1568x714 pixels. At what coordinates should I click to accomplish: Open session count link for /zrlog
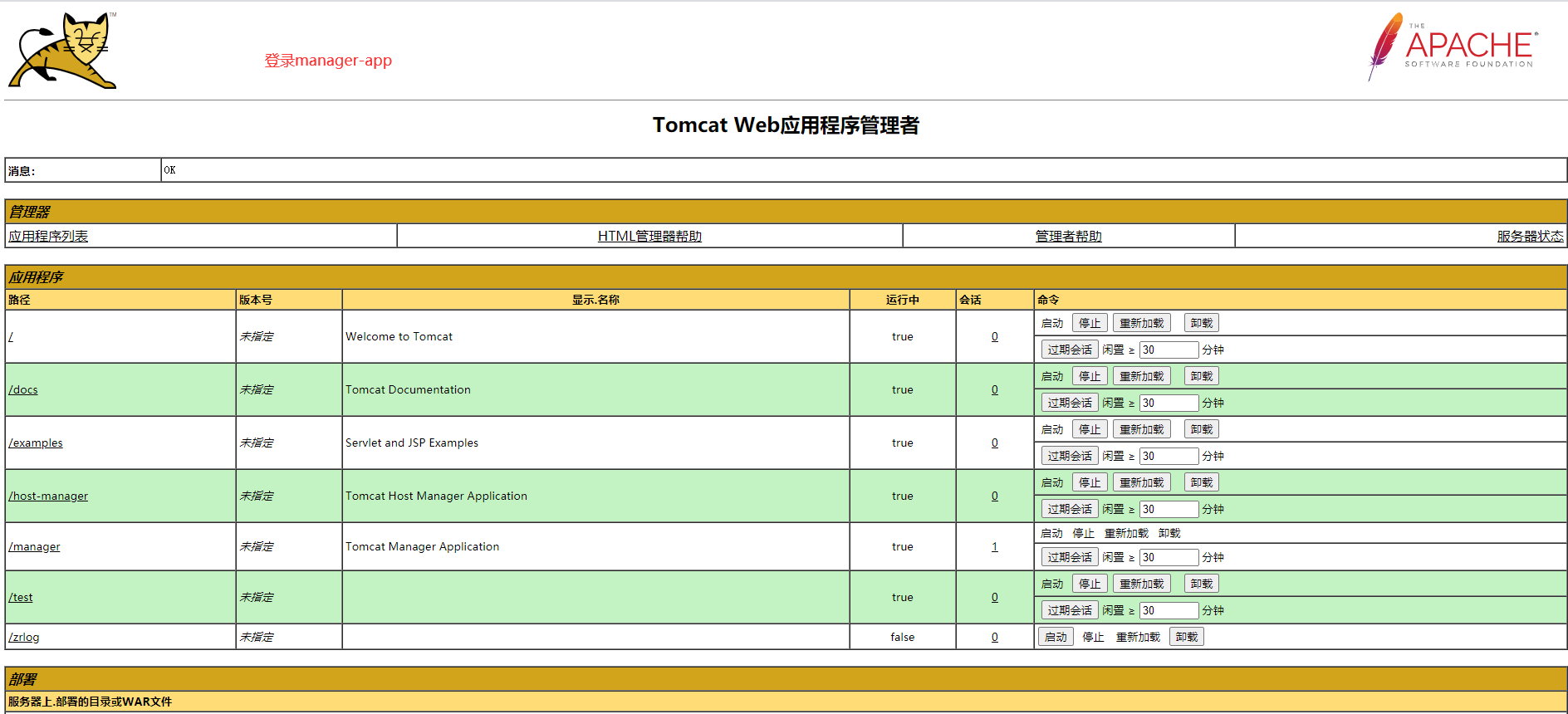coord(994,637)
